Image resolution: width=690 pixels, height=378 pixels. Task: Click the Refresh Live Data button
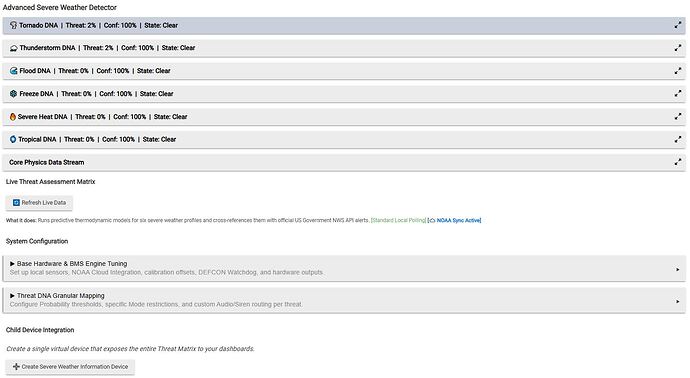(x=39, y=203)
